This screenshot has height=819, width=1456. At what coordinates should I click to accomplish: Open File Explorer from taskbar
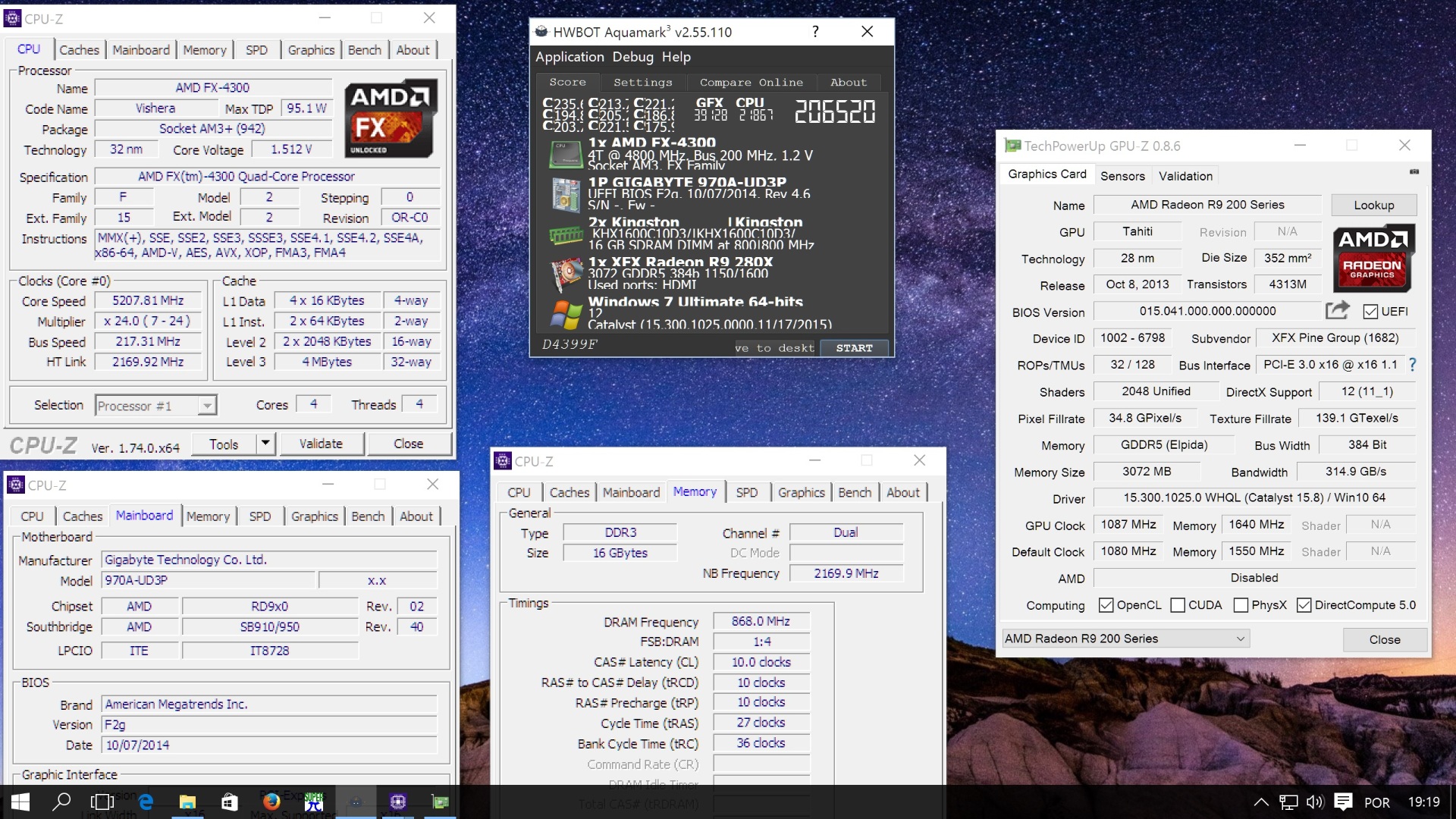click(187, 802)
